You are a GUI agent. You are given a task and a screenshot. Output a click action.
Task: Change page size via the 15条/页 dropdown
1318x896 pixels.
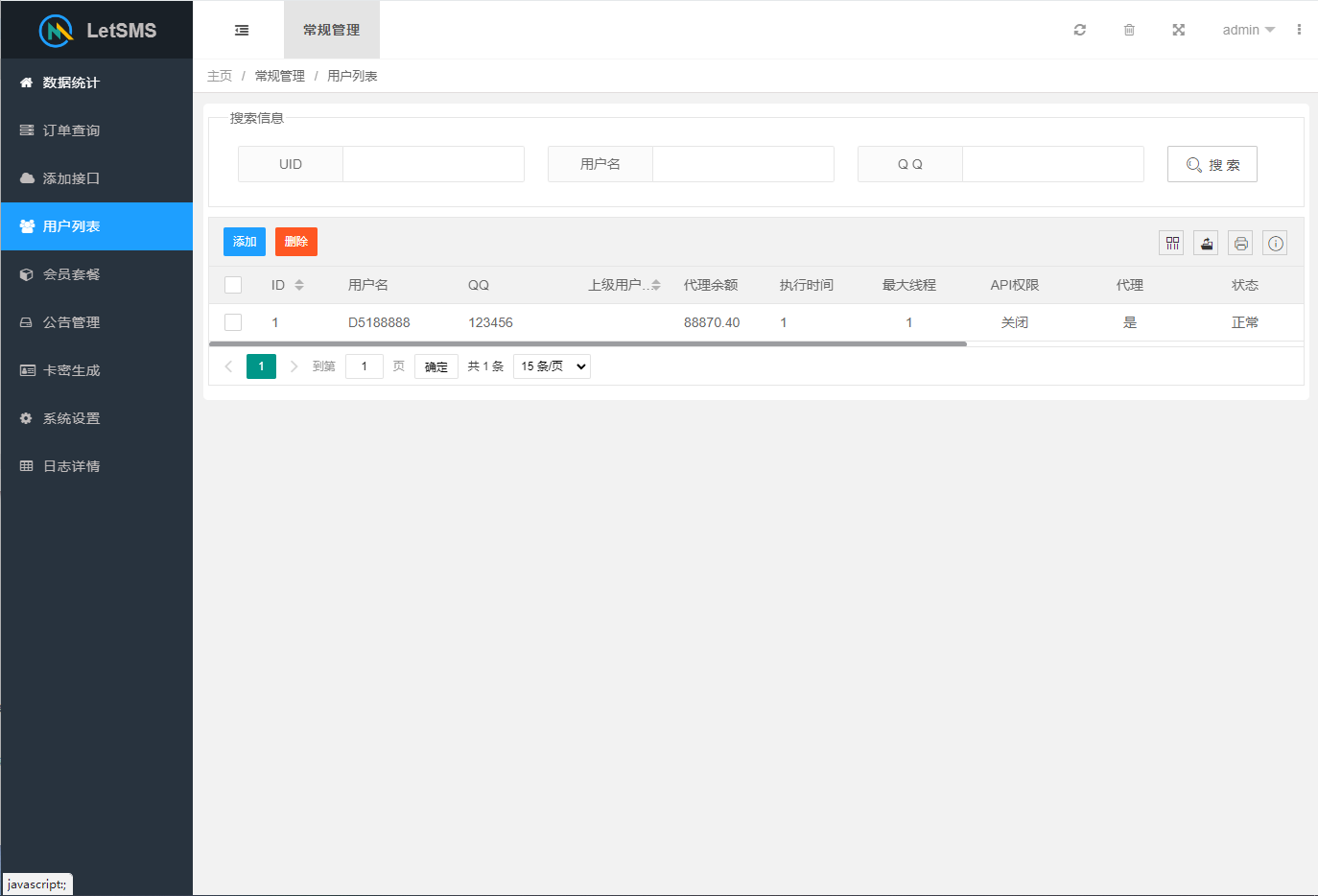point(552,365)
